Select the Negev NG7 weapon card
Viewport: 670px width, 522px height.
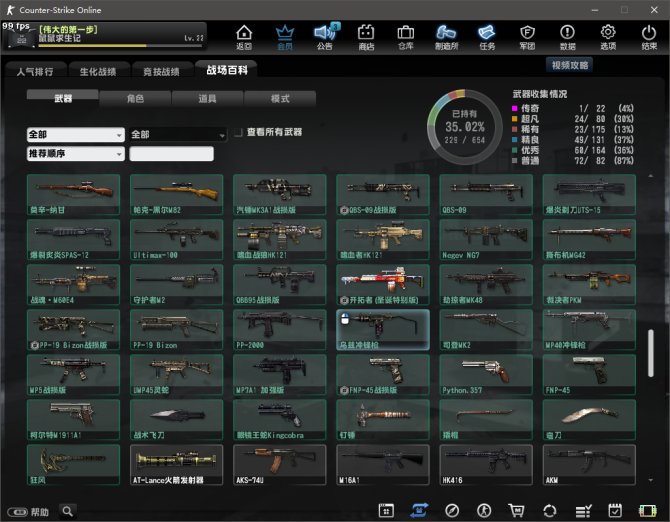point(486,240)
